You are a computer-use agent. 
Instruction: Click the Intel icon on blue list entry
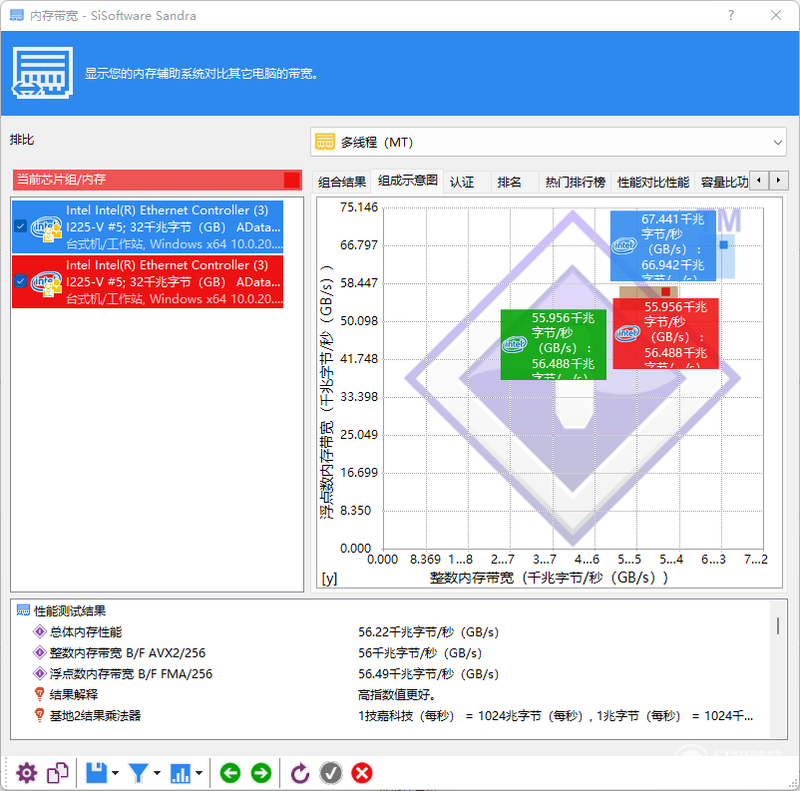tap(46, 228)
